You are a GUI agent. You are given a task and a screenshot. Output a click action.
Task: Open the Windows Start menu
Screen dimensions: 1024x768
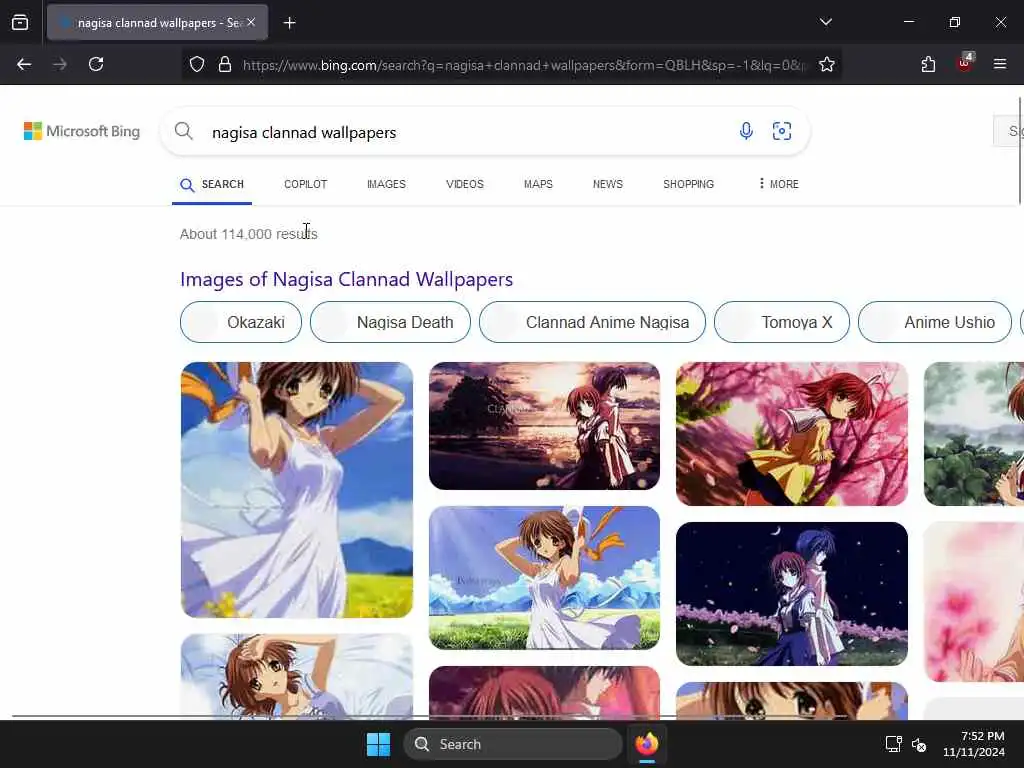(379, 744)
